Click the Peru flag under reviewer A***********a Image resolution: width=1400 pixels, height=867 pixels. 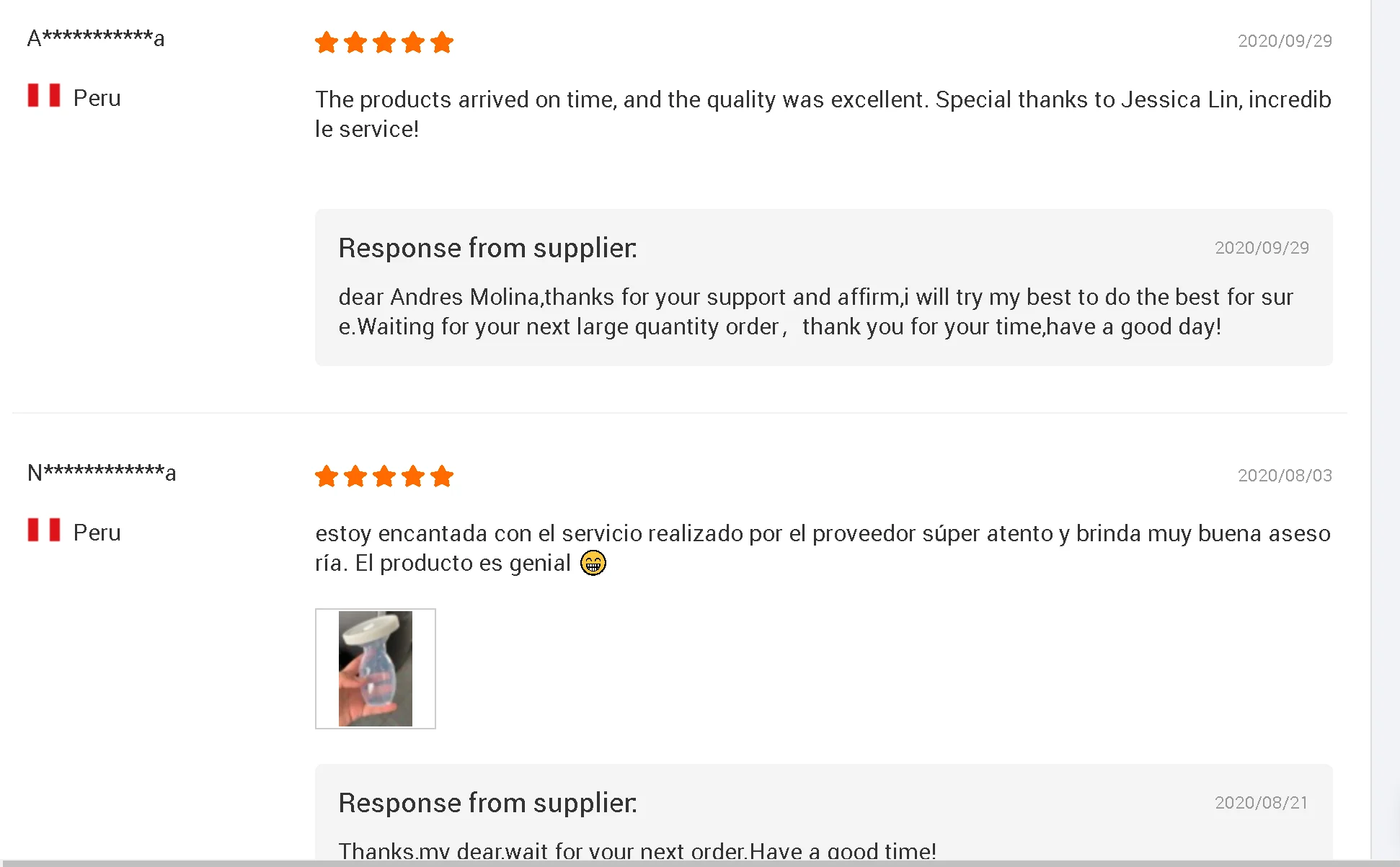(x=44, y=96)
